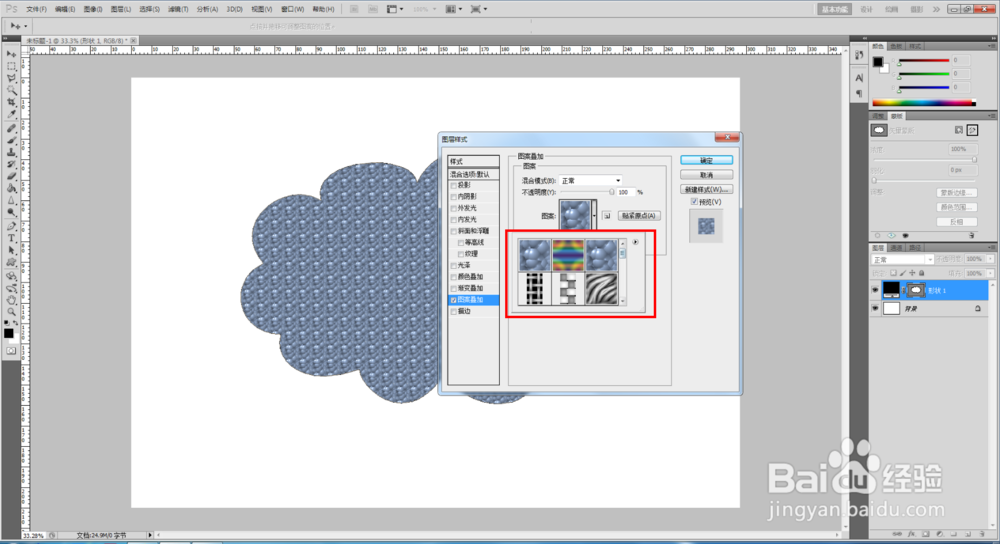Click the lock icon on the 背景 layer
This screenshot has width=1000, height=544.
[978, 309]
